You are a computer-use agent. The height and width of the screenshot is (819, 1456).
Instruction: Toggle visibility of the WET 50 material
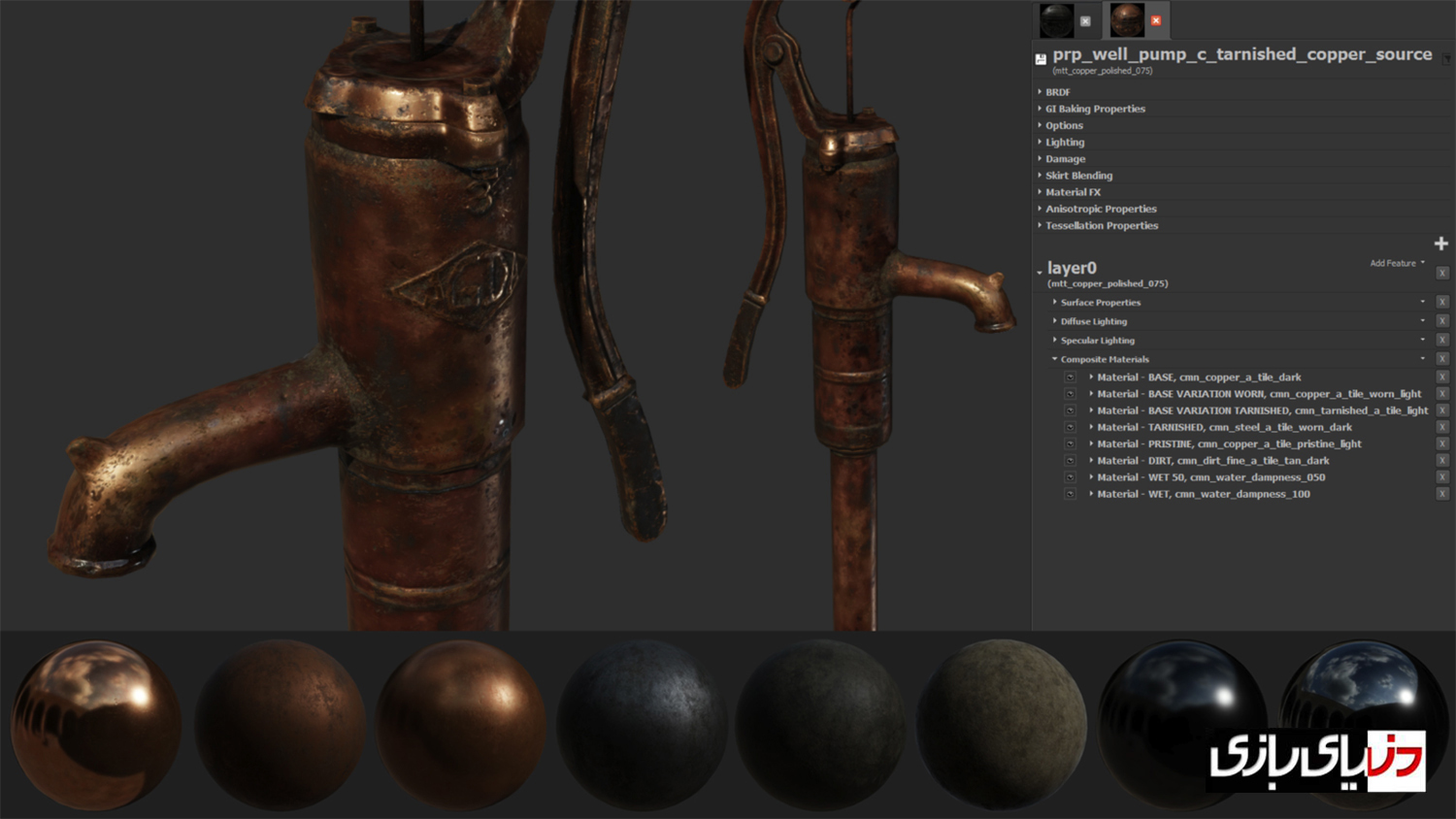[1070, 477]
